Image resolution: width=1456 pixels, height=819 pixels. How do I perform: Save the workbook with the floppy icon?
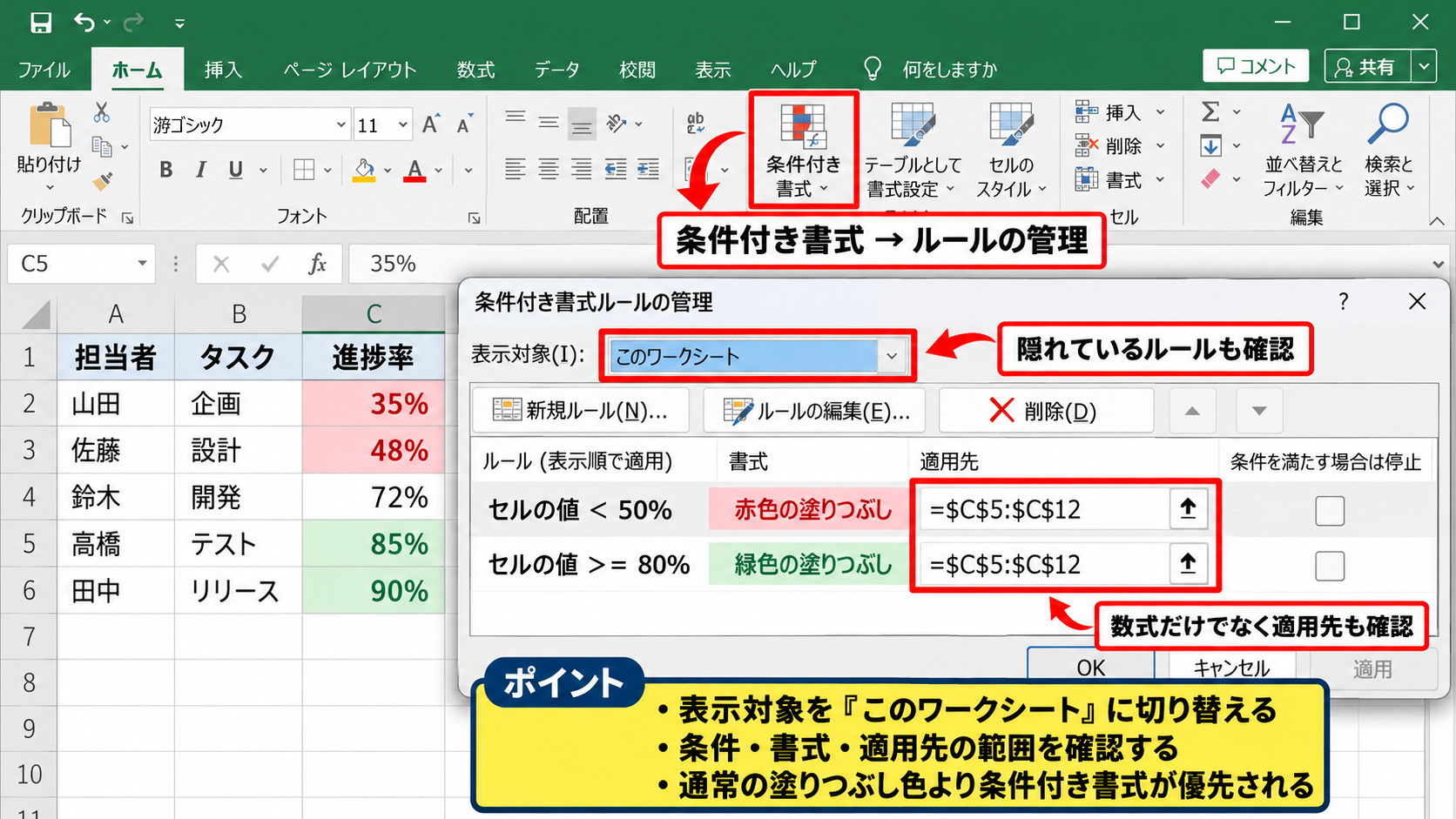[x=40, y=23]
